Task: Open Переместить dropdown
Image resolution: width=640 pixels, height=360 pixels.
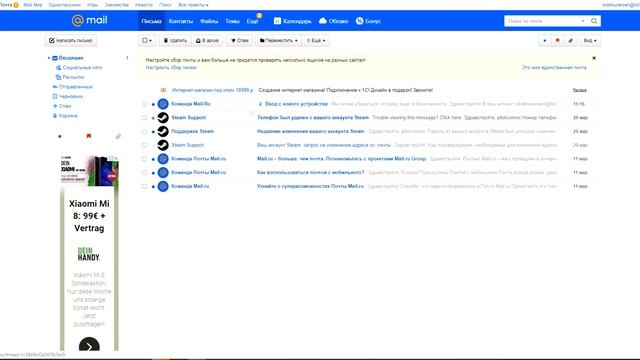Action: click(278, 40)
